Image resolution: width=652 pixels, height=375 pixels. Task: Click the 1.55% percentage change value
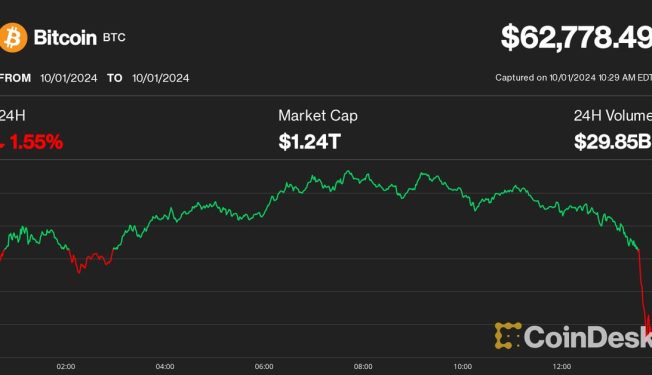tap(37, 142)
